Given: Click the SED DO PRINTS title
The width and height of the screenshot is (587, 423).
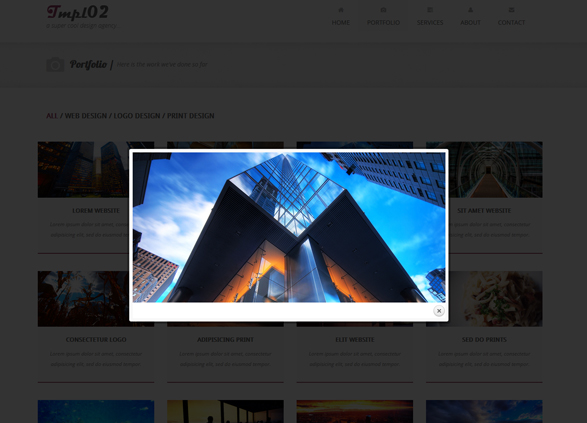Looking at the screenshot, I should tap(484, 340).
